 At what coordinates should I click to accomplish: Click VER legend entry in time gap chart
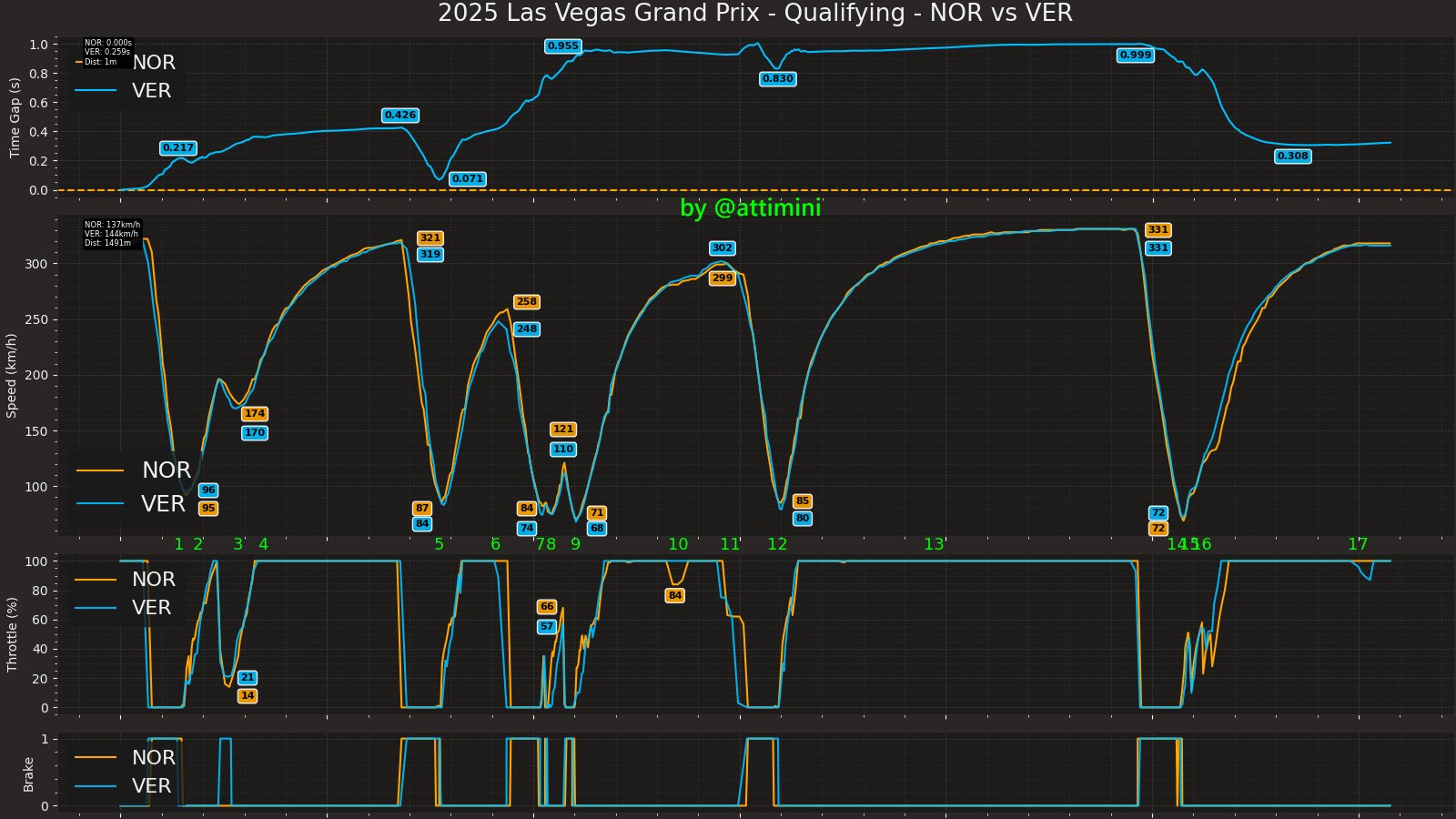click(124, 91)
